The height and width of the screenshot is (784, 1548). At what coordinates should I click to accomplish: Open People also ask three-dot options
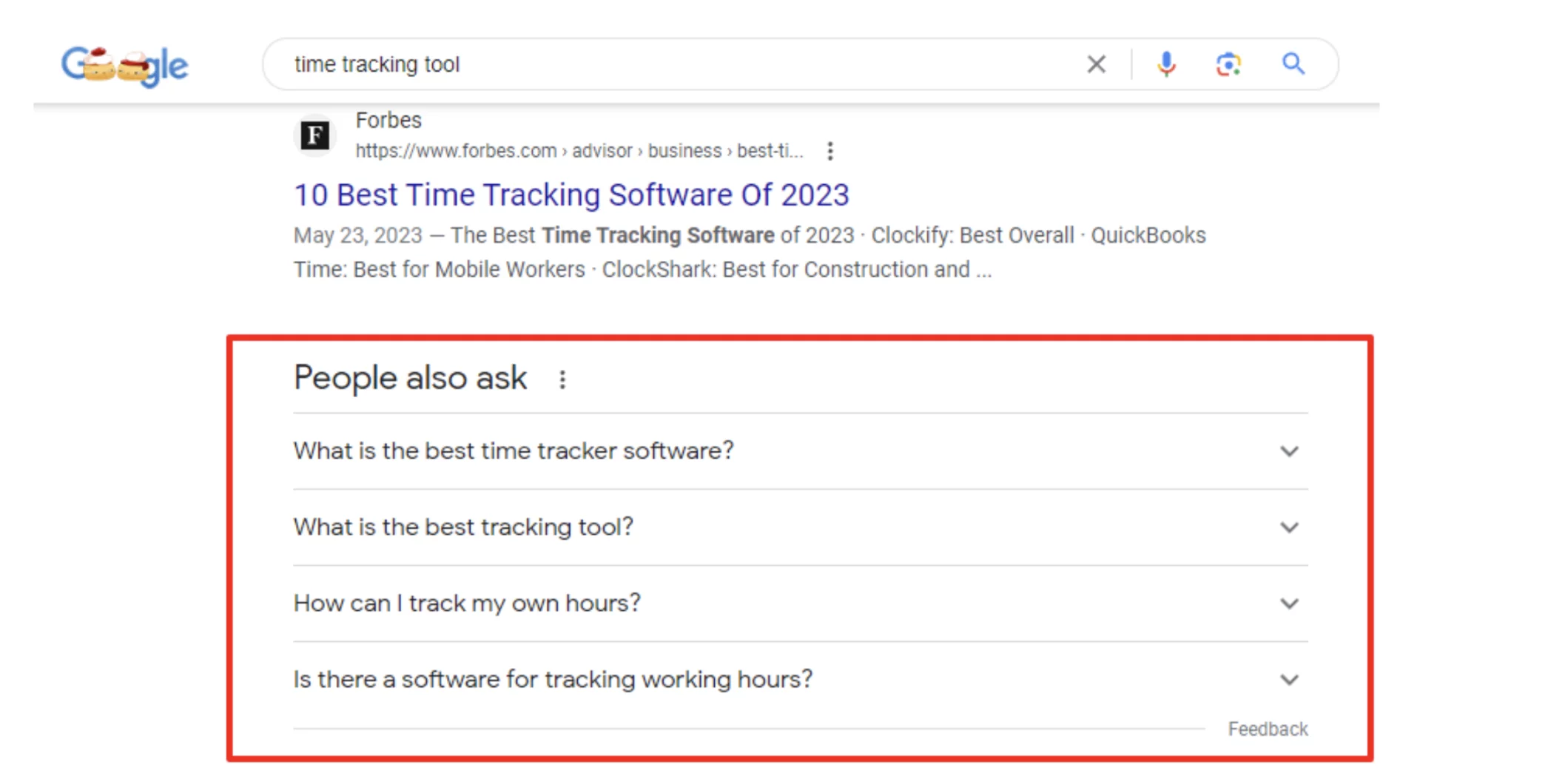tap(562, 379)
